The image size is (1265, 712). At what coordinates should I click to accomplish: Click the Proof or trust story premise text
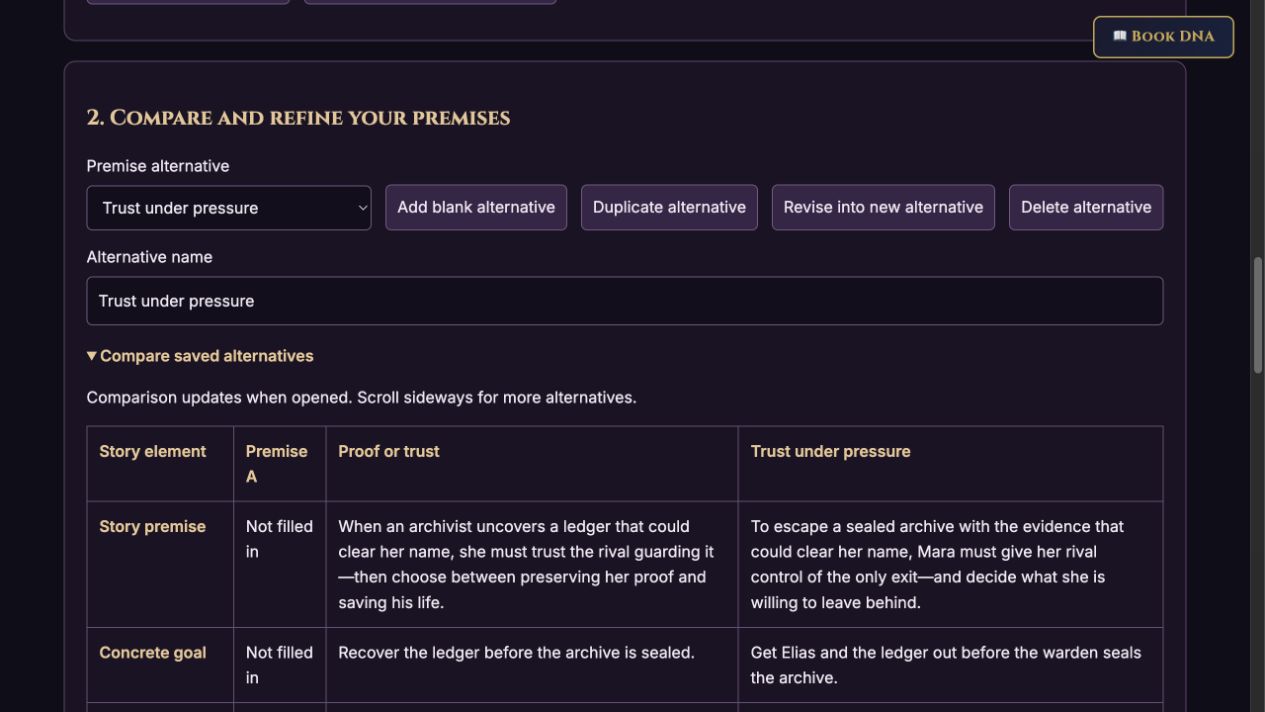tap(527, 564)
